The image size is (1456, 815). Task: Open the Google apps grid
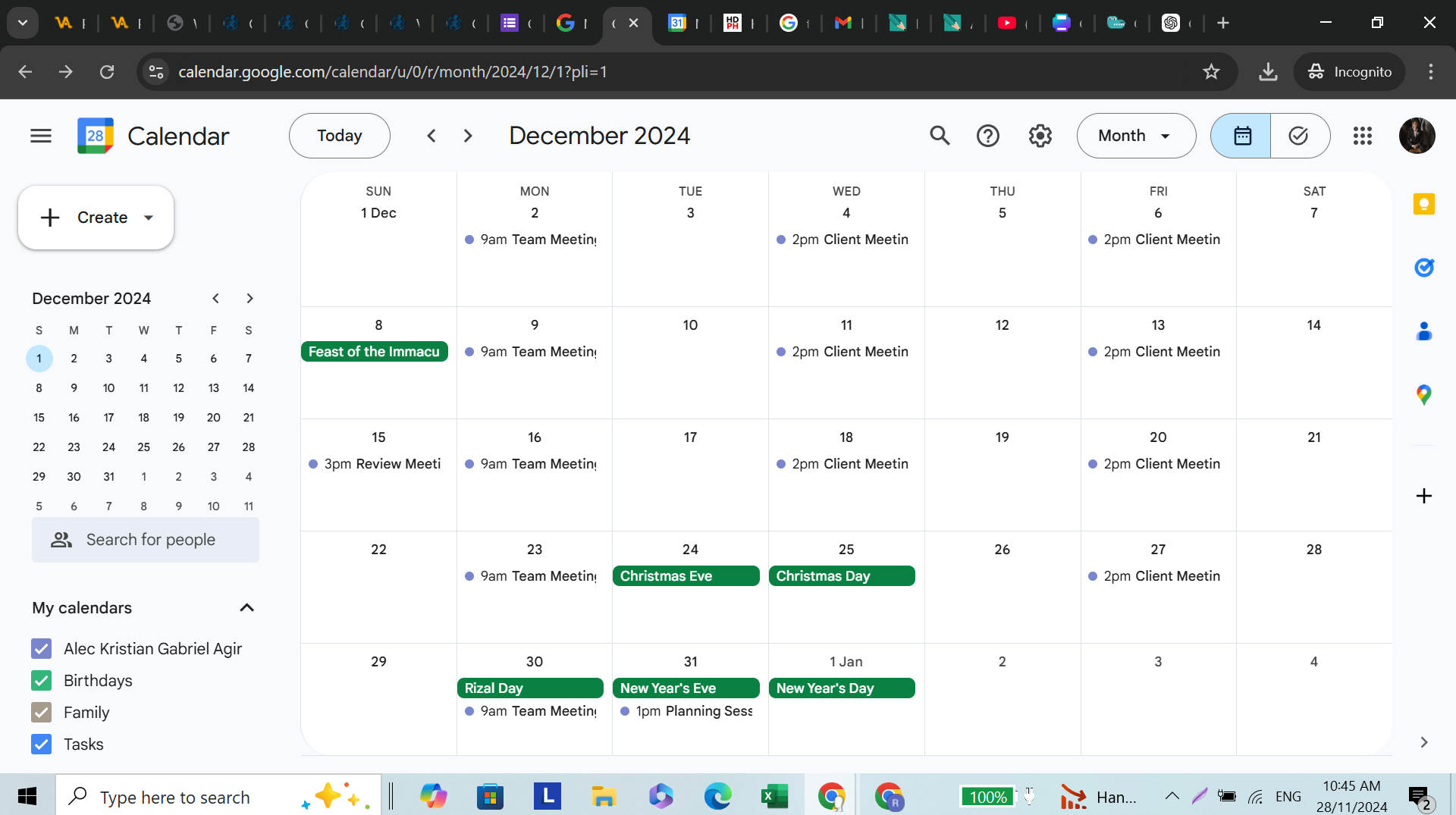pos(1363,136)
